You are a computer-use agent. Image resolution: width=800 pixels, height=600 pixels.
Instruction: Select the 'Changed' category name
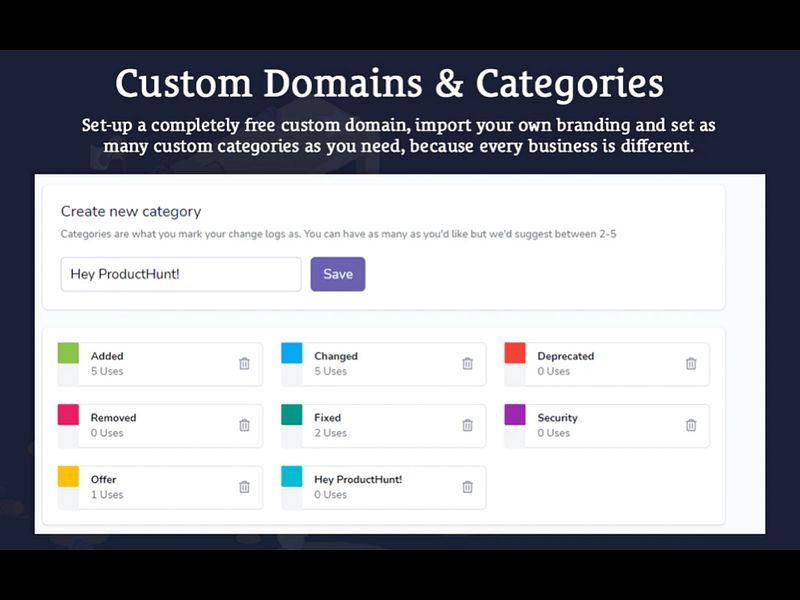[336, 356]
